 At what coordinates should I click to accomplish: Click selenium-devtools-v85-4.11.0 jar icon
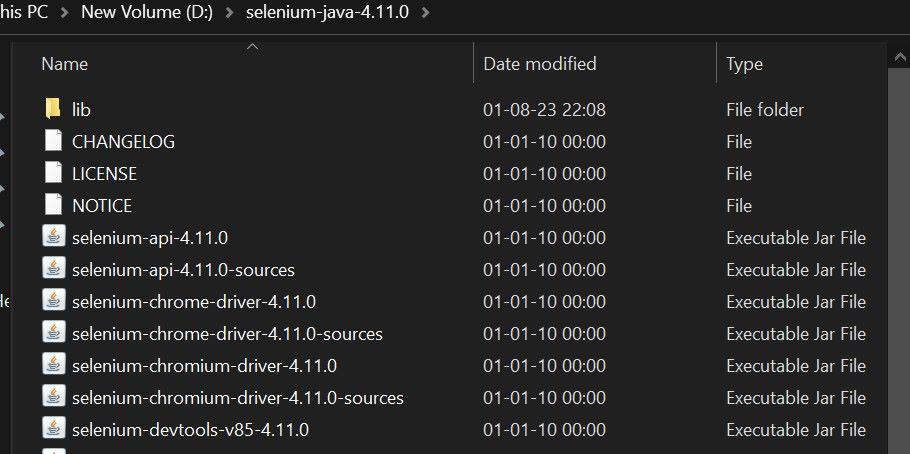click(53, 429)
